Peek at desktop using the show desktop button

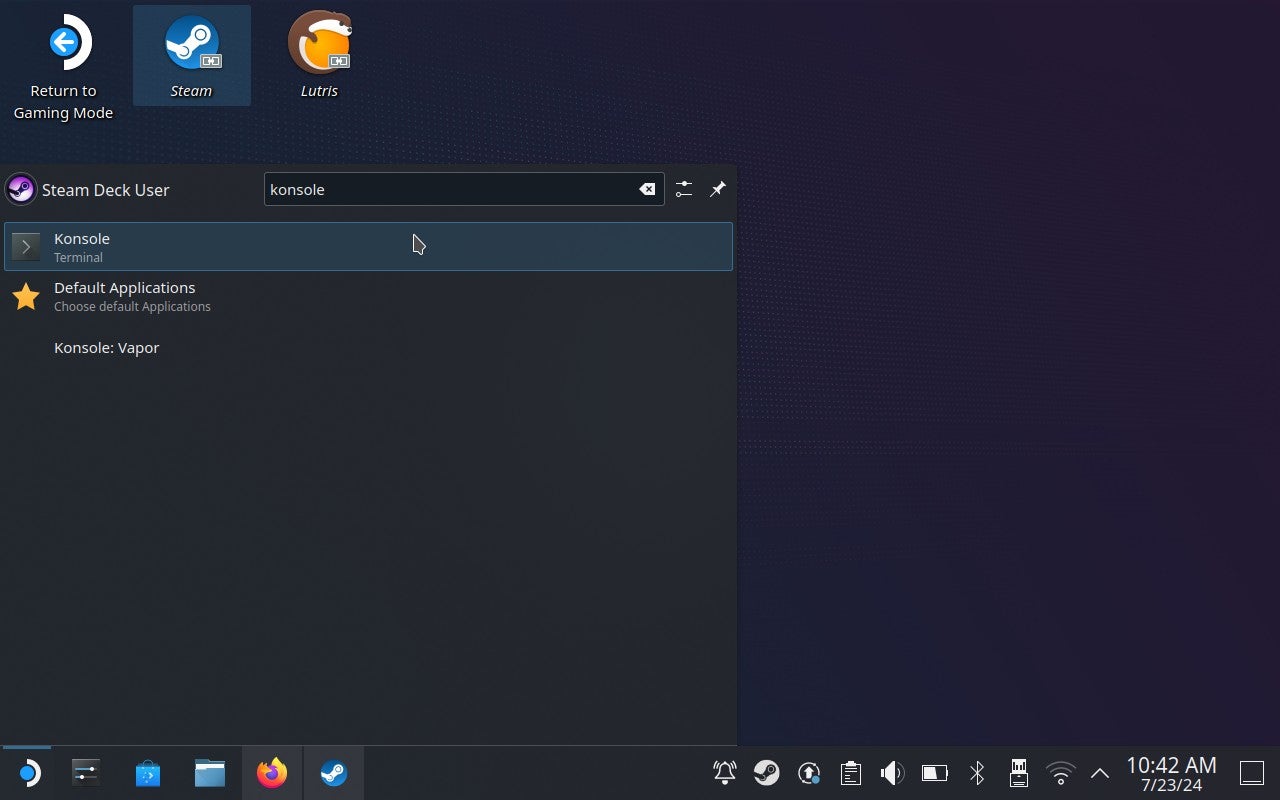click(x=1251, y=772)
